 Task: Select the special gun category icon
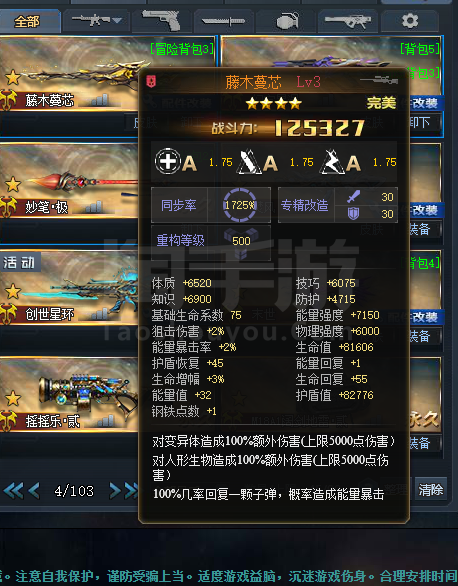[347, 21]
